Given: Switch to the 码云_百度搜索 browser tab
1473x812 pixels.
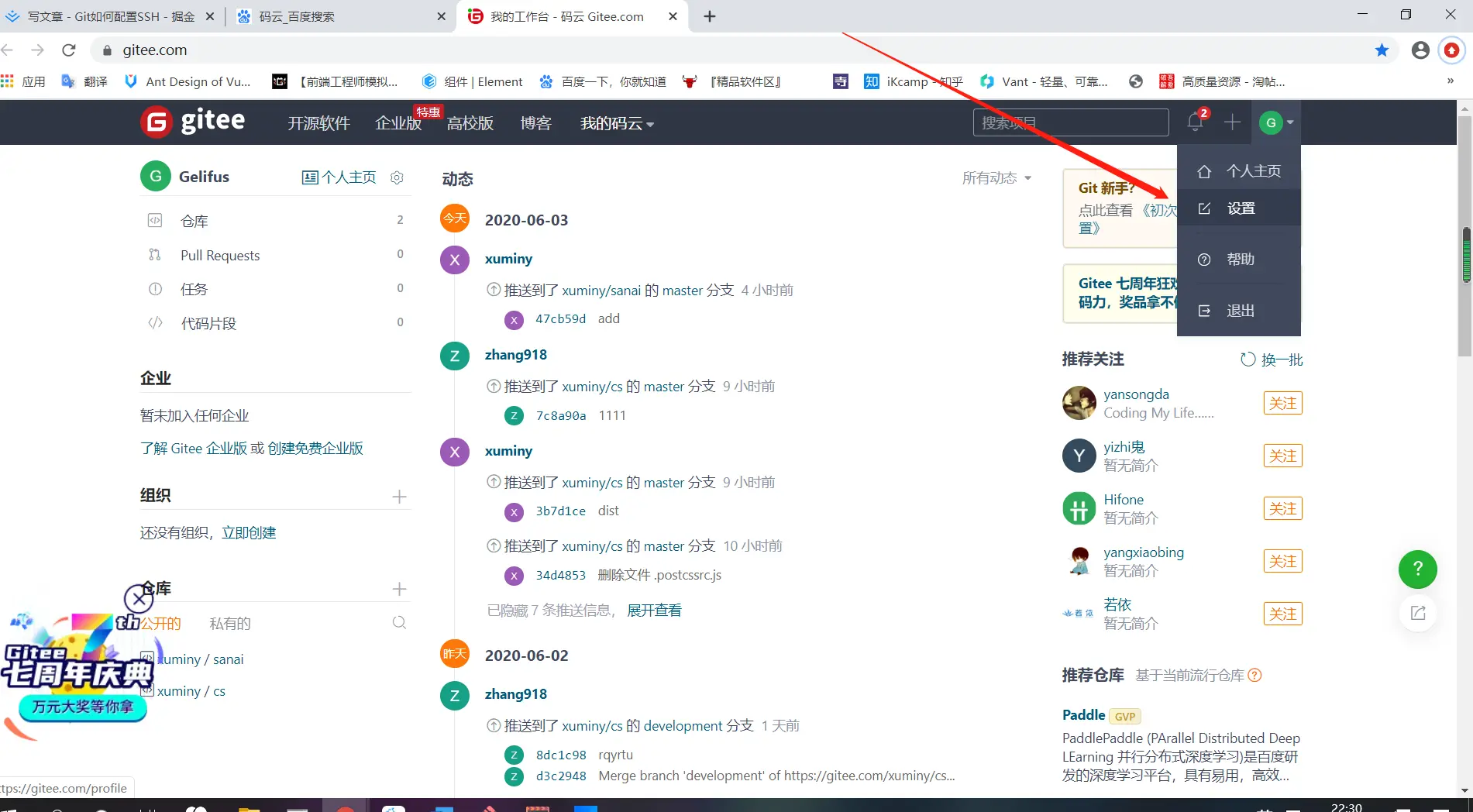Looking at the screenshot, I should [x=342, y=16].
